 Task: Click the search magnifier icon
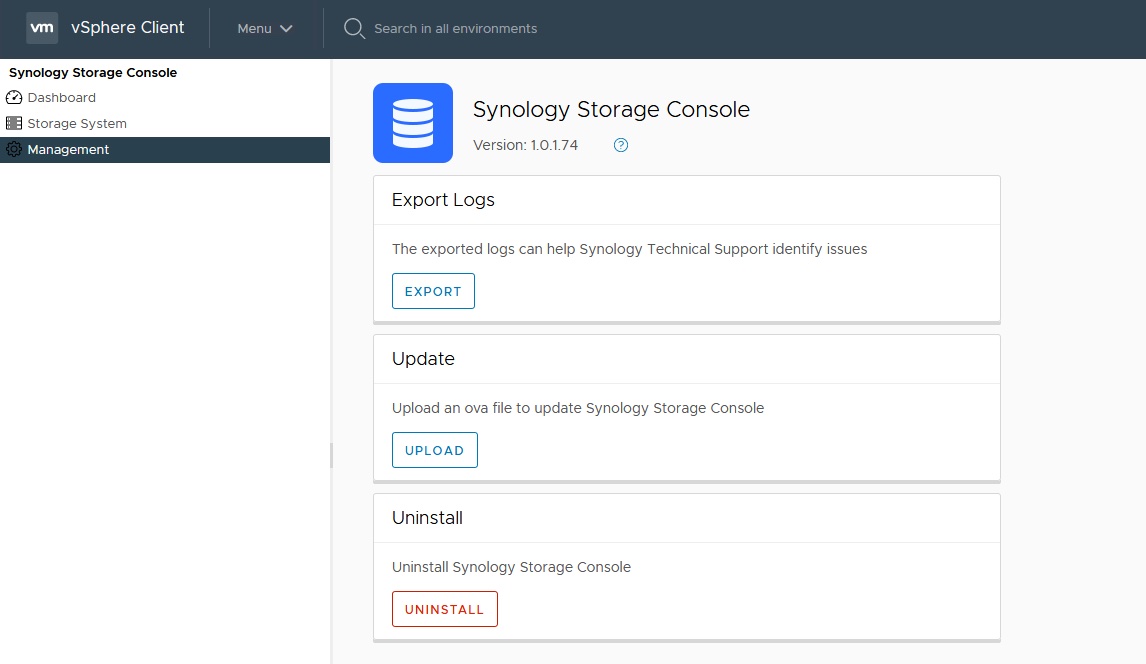354,28
